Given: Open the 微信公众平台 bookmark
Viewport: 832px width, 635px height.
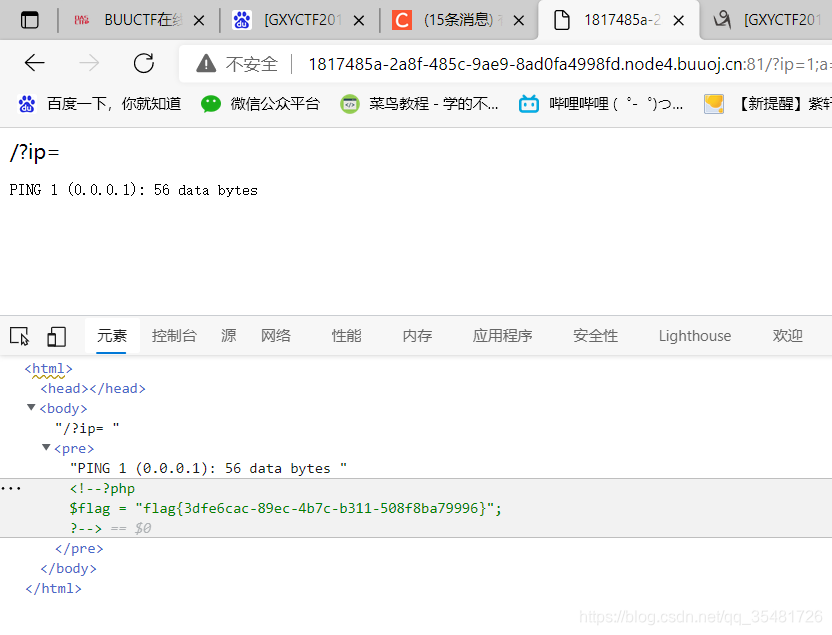Looking at the screenshot, I should [261, 104].
